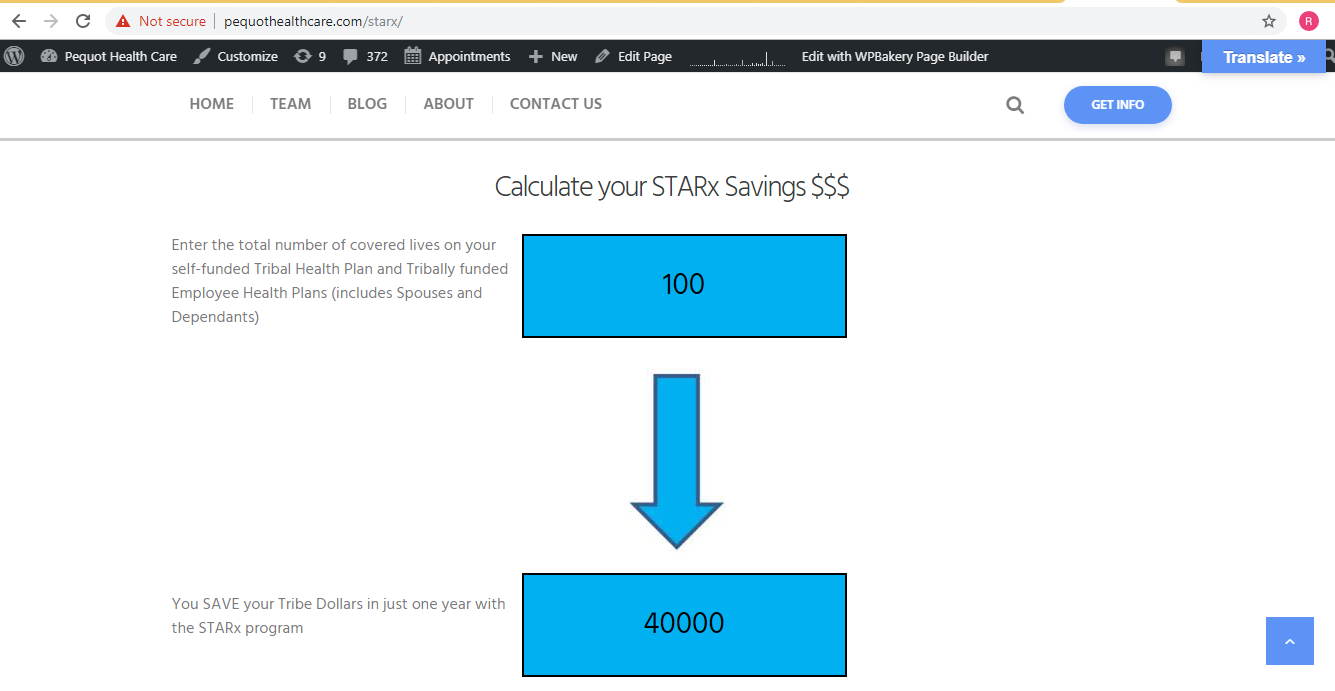1335x691 pixels.
Task: Reload the page with refresh icon
Action: click(84, 21)
